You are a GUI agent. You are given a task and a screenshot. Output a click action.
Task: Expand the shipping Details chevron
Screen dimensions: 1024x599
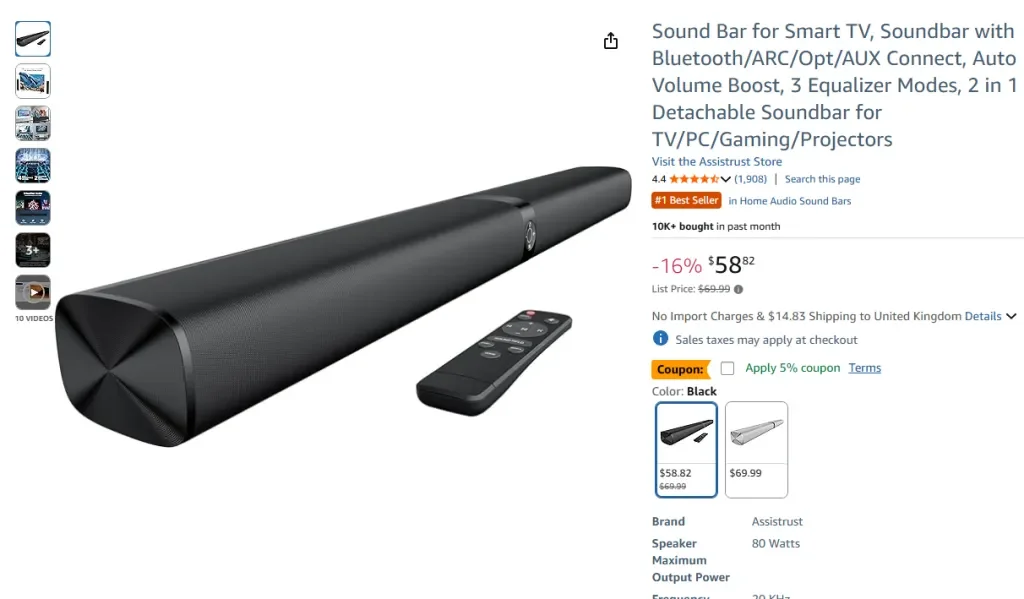[1010, 316]
